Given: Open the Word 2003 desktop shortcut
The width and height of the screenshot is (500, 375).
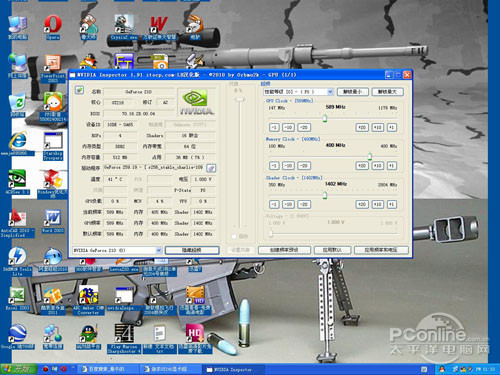Looking at the screenshot, I should click(x=53, y=221).
